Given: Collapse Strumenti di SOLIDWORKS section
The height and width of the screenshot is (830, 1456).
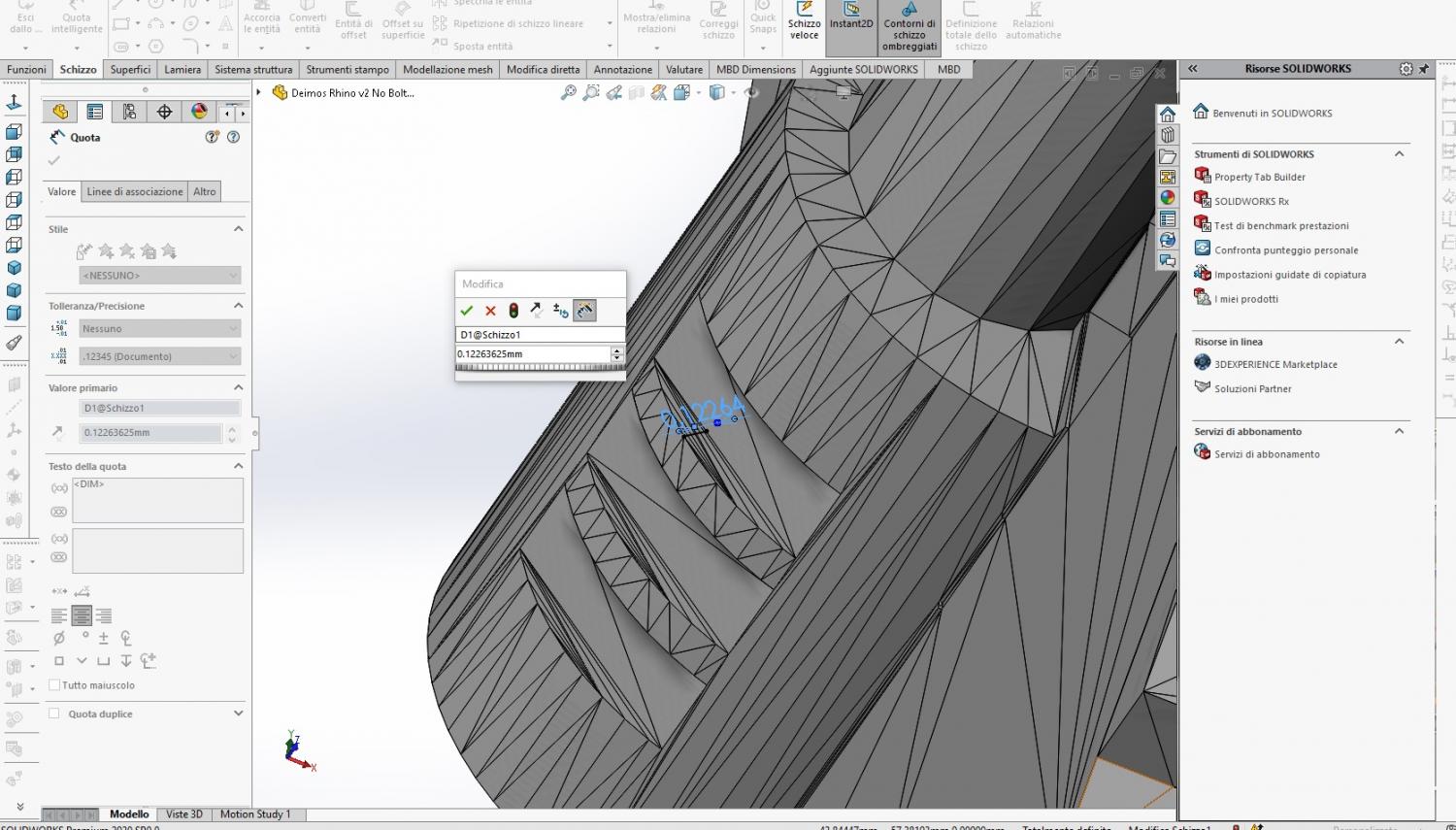Looking at the screenshot, I should (1399, 154).
